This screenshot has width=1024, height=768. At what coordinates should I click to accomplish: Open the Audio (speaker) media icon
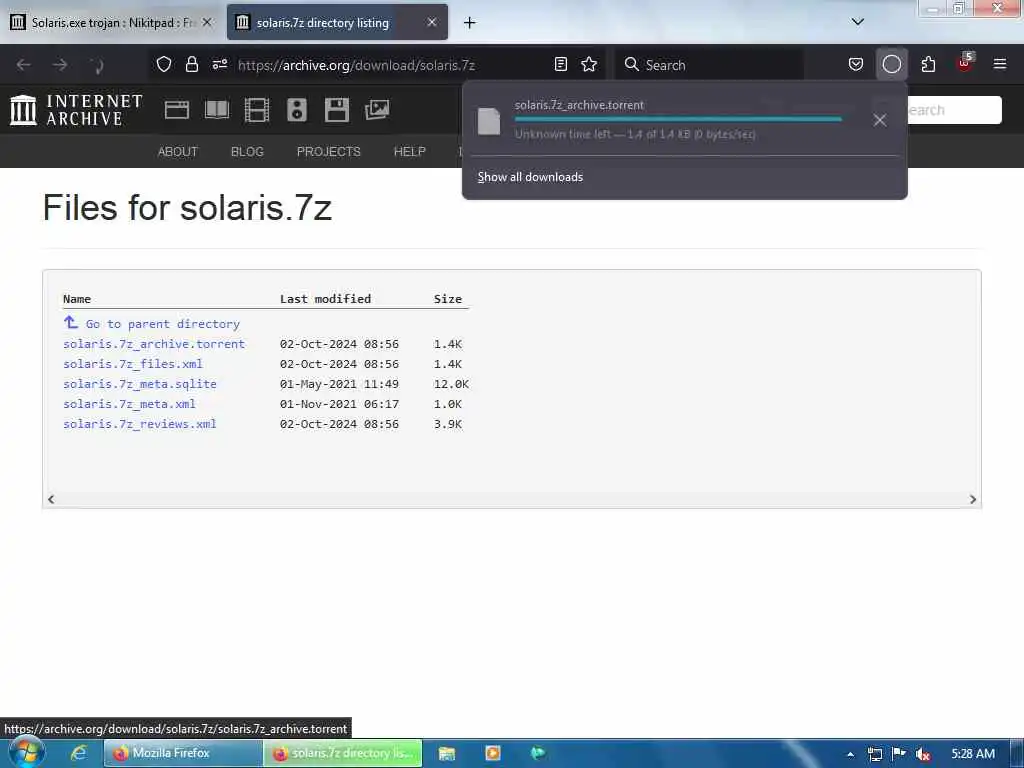coord(296,110)
